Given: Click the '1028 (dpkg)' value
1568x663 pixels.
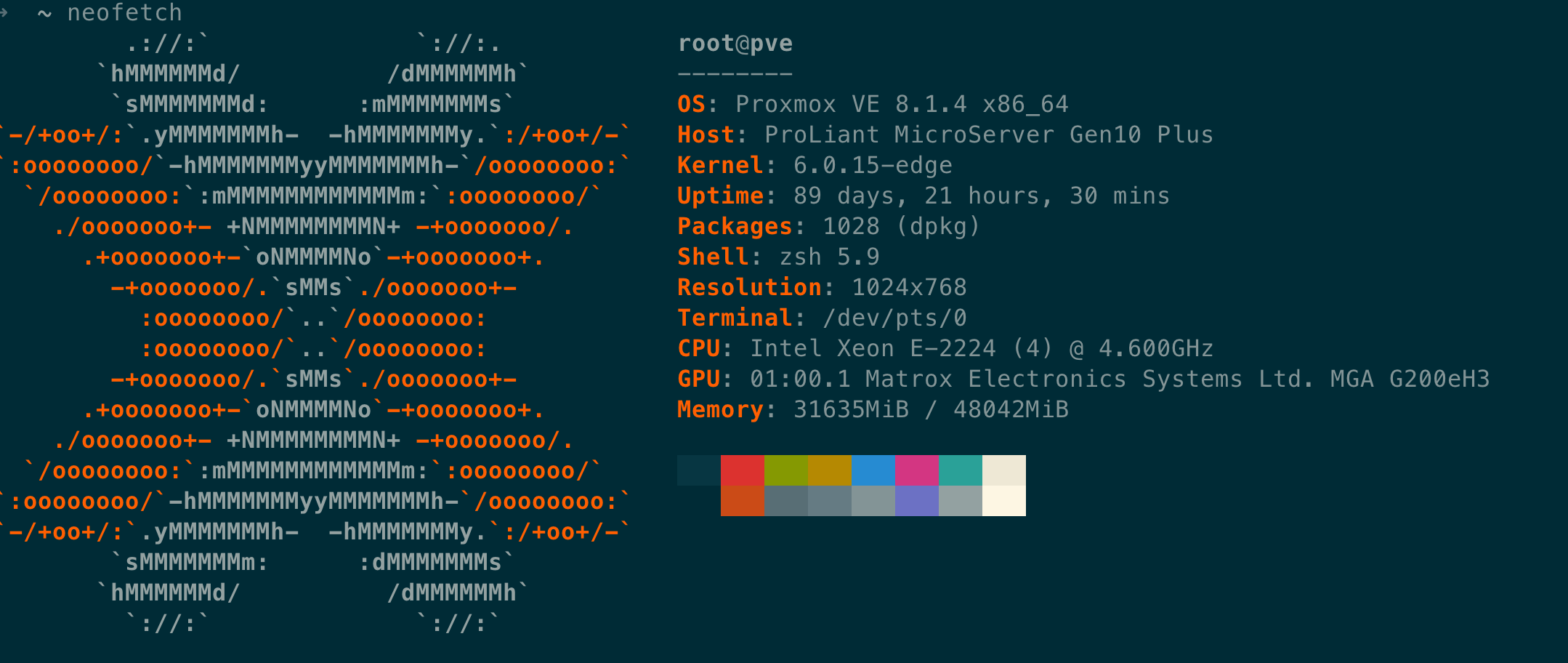Looking at the screenshot, I should [x=902, y=227].
